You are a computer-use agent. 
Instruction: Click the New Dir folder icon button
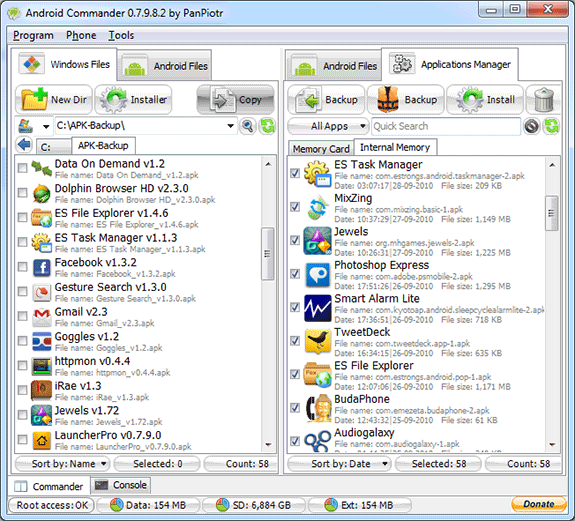point(54,99)
